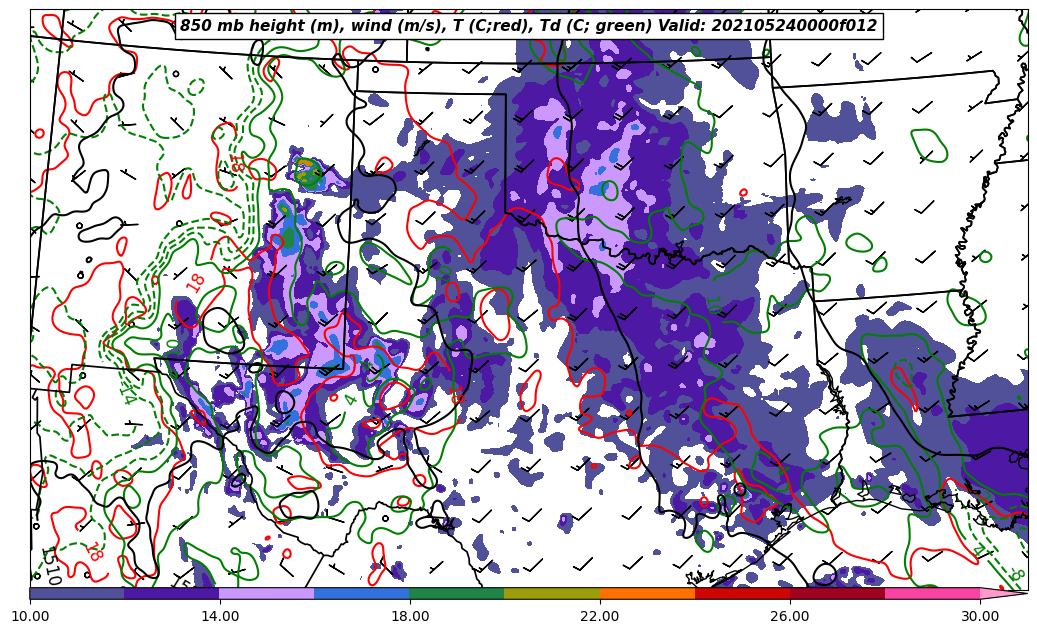The image size is (1037, 633).
Task: Select the dark red 26–28 colorbar segment
Action: point(836,593)
